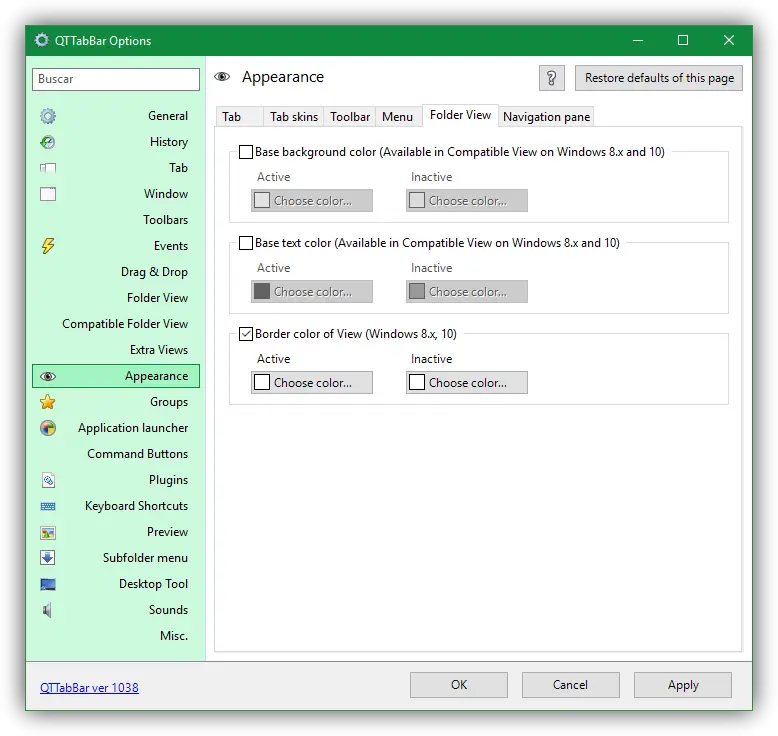The image size is (778, 736).
Task: Uncheck Border color of View checkbox
Action: 246,334
